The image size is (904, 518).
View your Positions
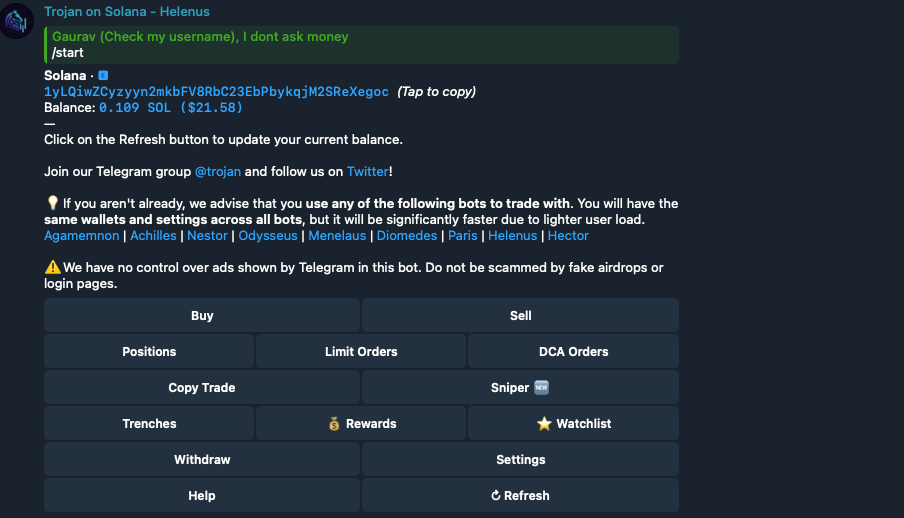[149, 351]
